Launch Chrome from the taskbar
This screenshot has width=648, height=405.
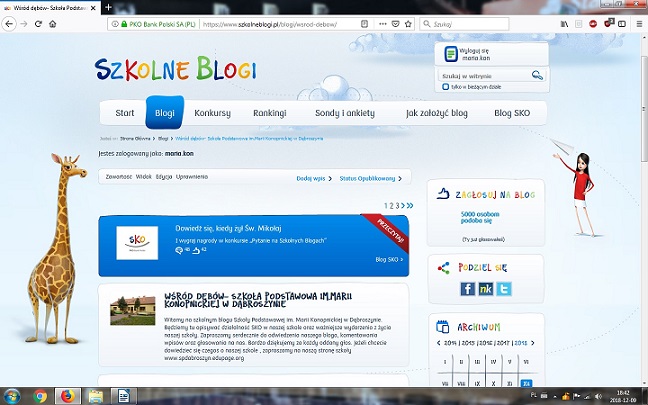(x=40, y=396)
